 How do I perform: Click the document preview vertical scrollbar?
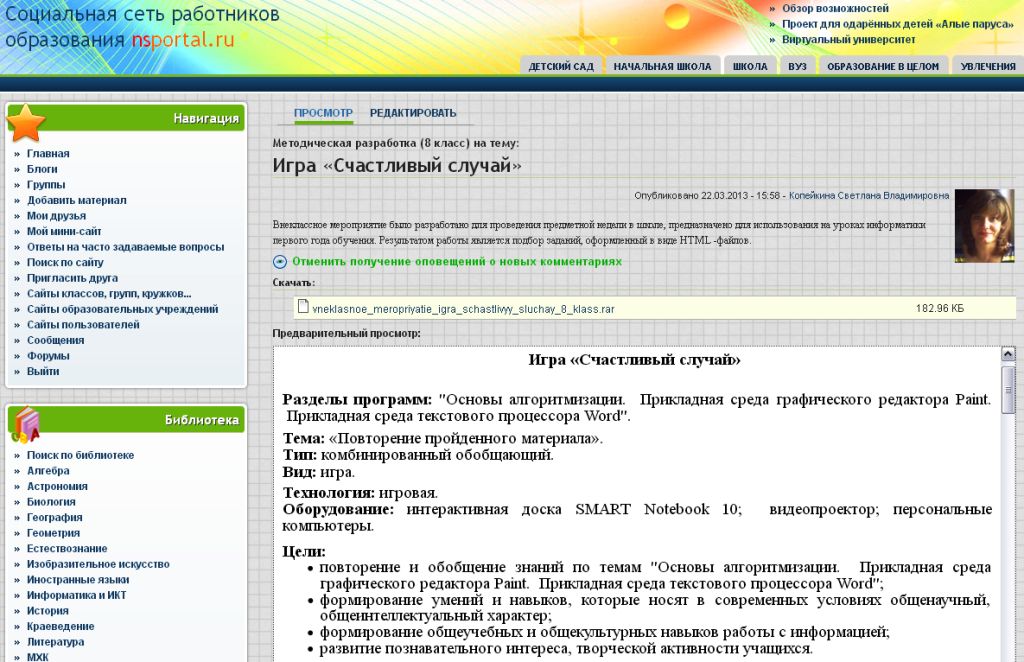(x=1008, y=500)
